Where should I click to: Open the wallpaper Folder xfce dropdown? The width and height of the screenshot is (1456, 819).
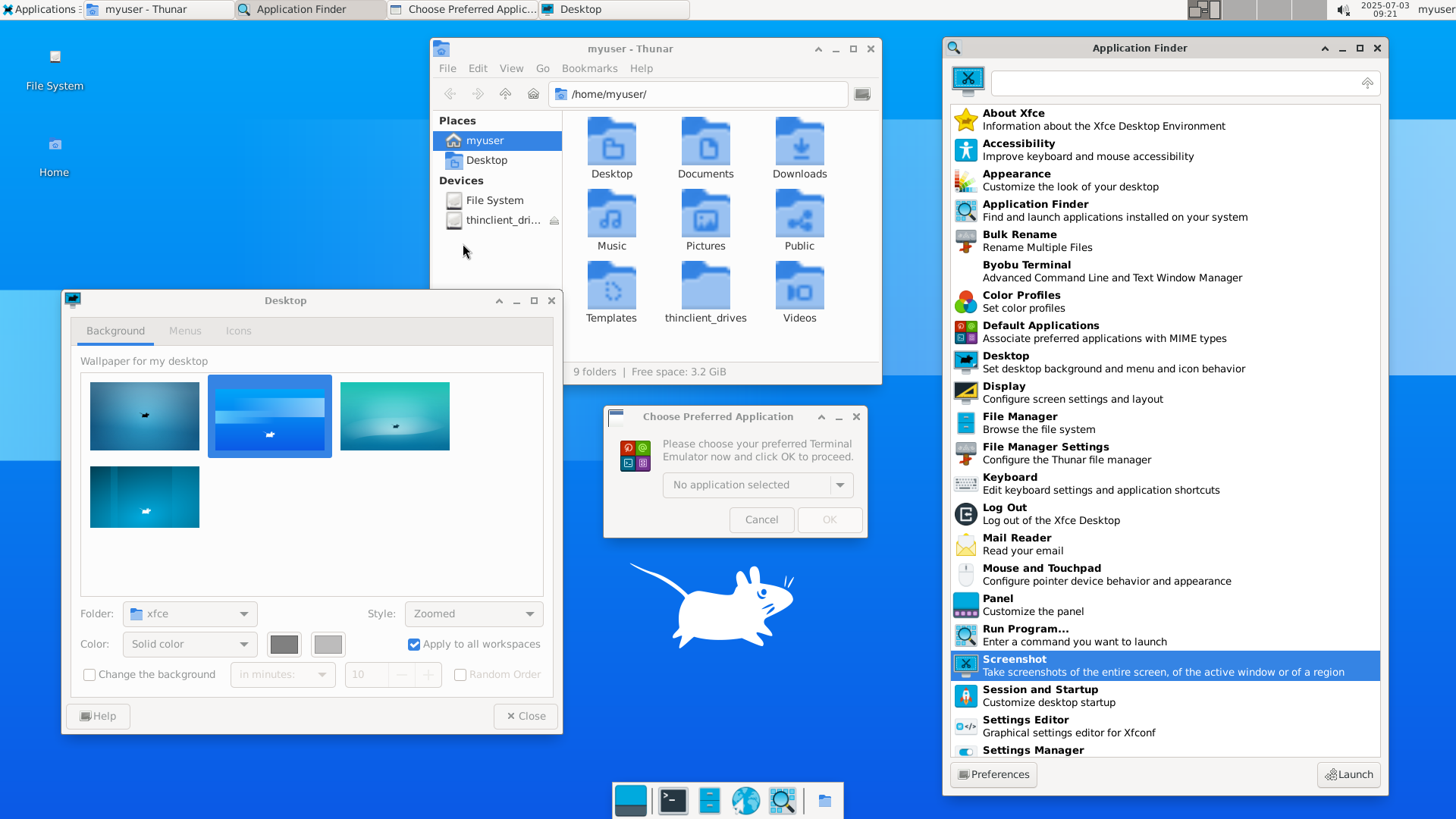(x=190, y=614)
